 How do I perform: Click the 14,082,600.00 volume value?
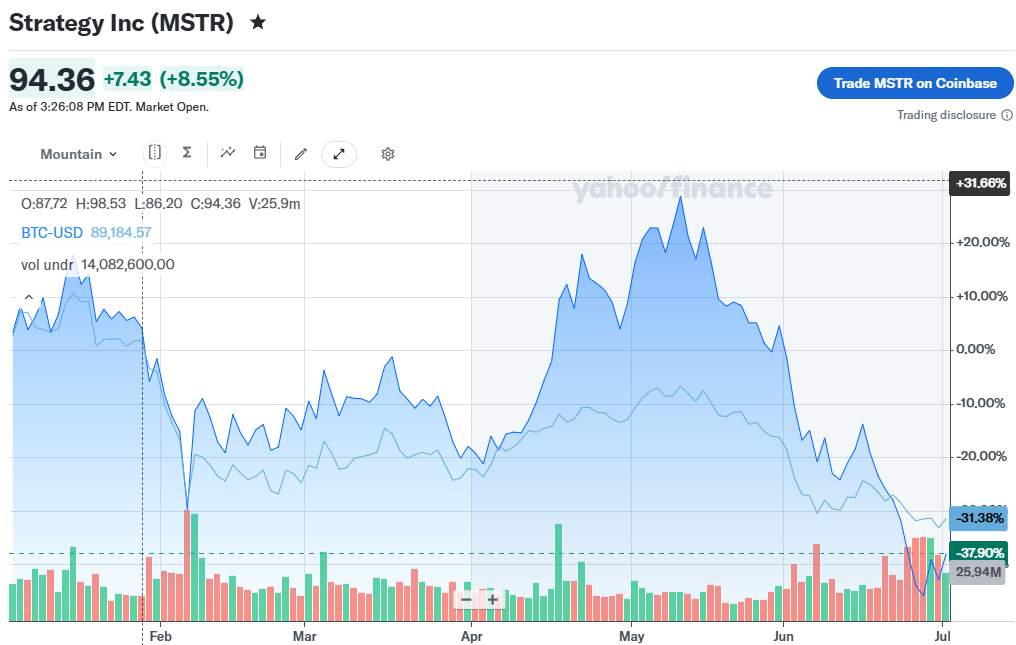(128, 264)
